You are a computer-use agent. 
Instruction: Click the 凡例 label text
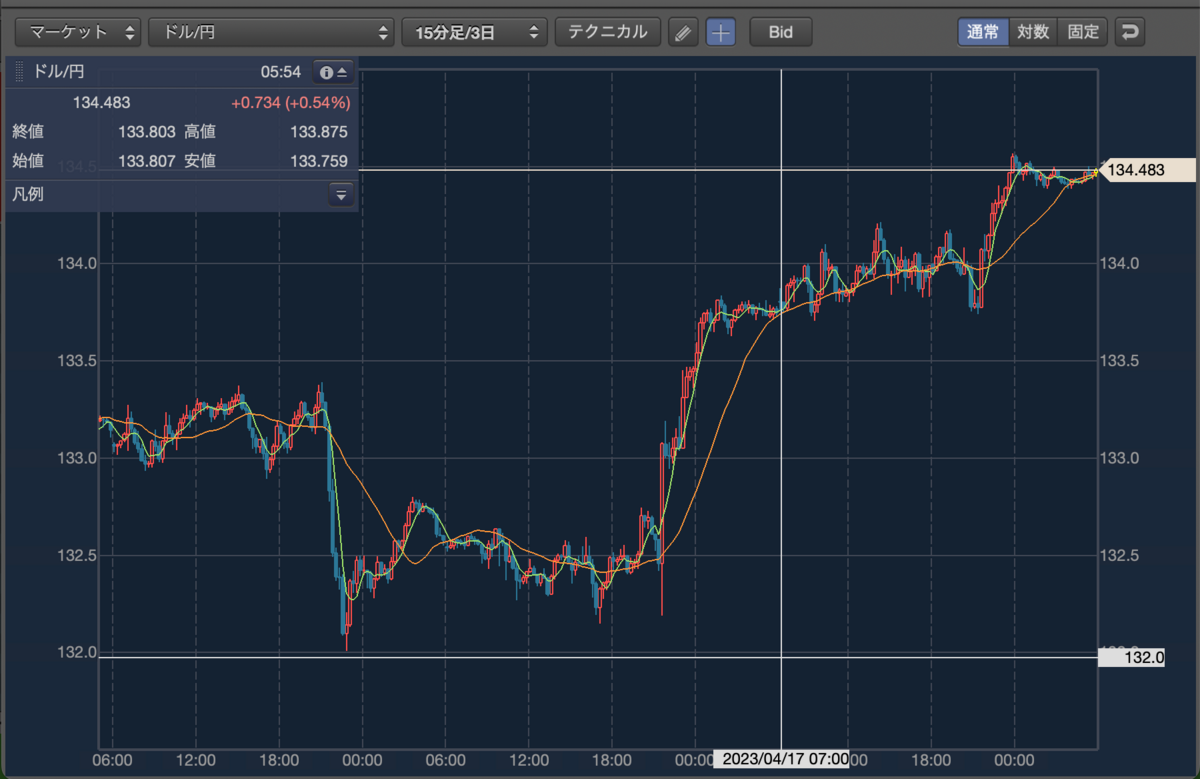tap(28, 195)
